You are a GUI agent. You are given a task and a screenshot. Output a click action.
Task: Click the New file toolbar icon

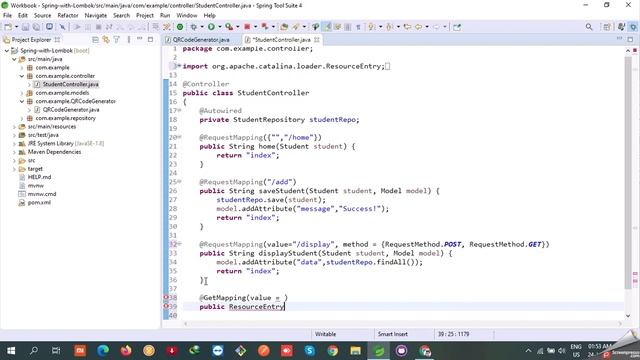coord(8,27)
